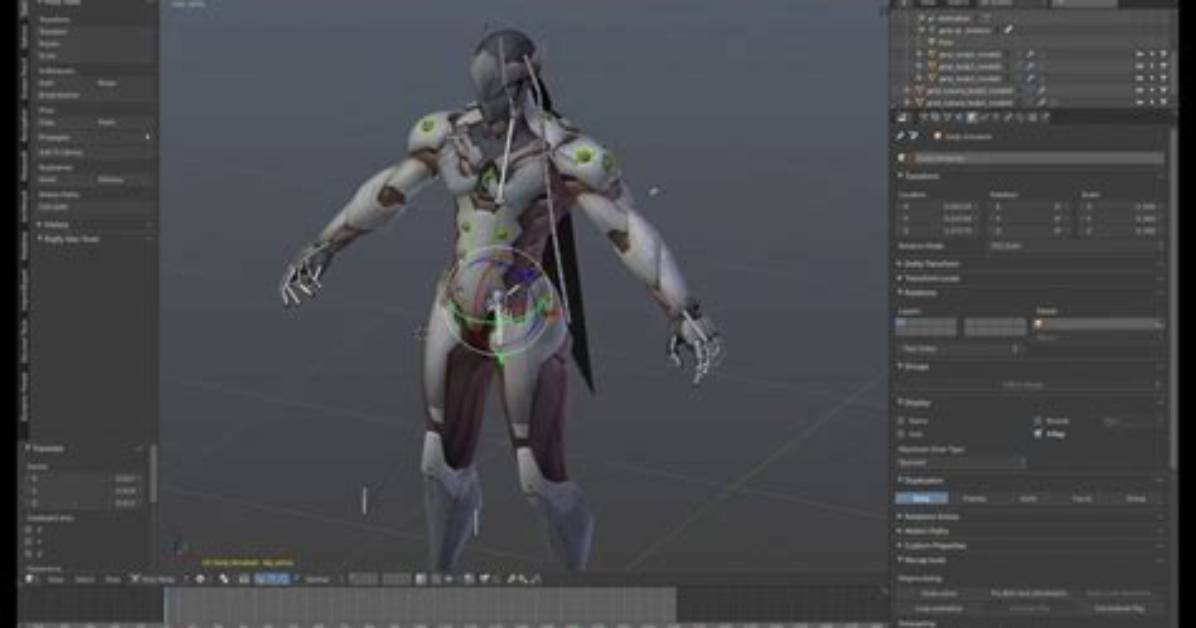
Task: Click the OpenGL render image icon
Action: (x=469, y=579)
